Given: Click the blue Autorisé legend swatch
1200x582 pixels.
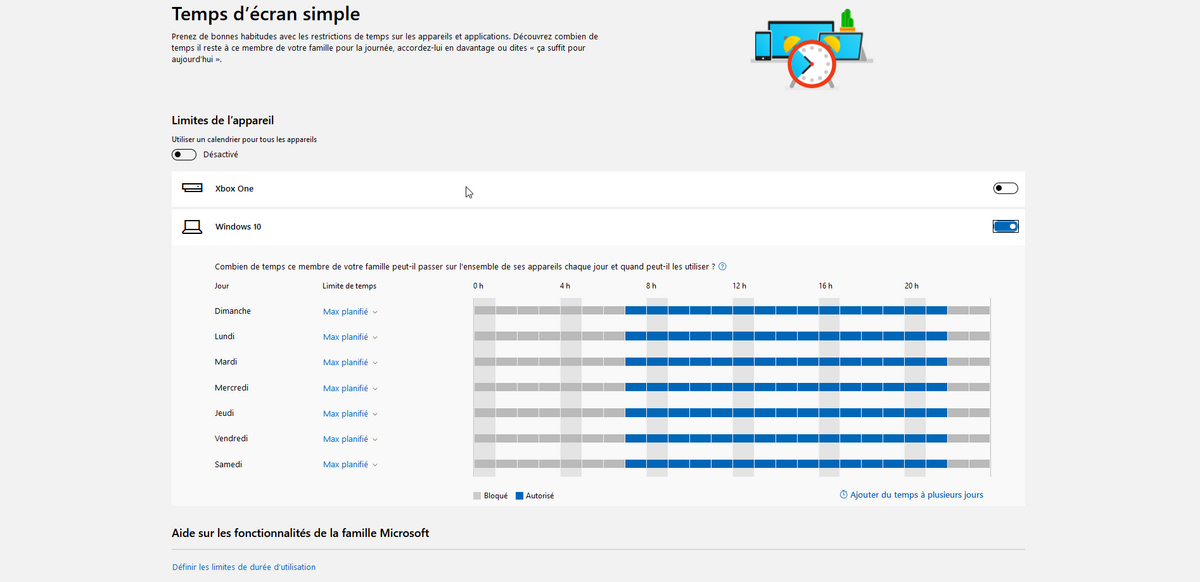Looking at the screenshot, I should (519, 496).
